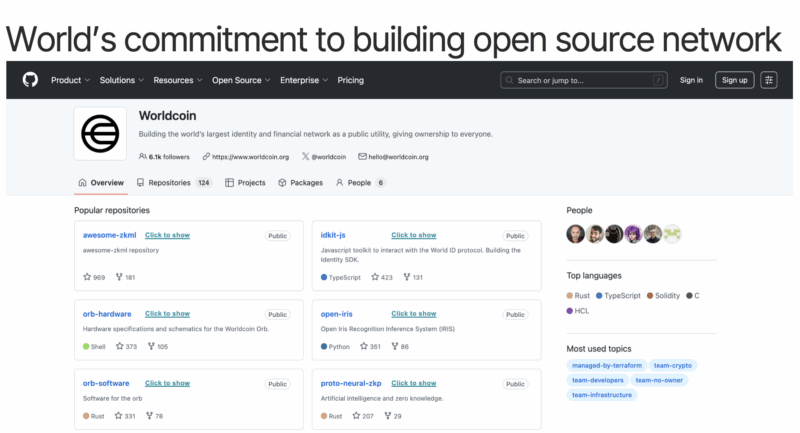The width and height of the screenshot is (800, 433).
Task: Click the Sign in link
Action: [x=691, y=80]
